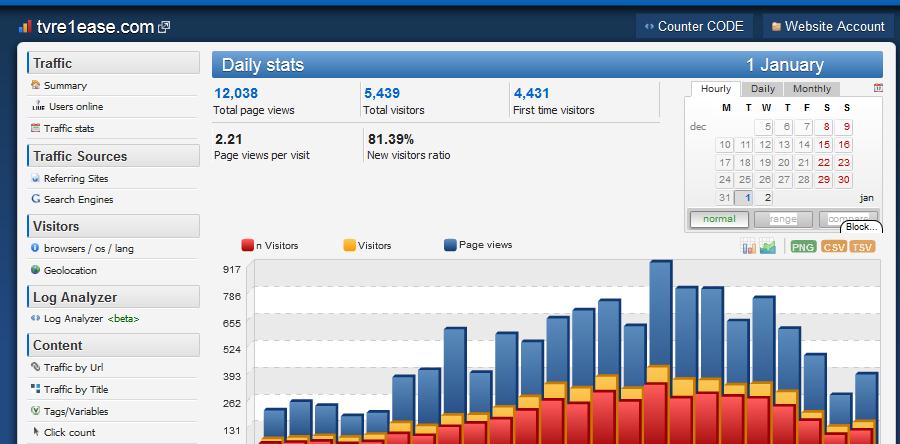Open Search Engines report
Image resolution: width=900 pixels, height=444 pixels.
click(x=79, y=200)
